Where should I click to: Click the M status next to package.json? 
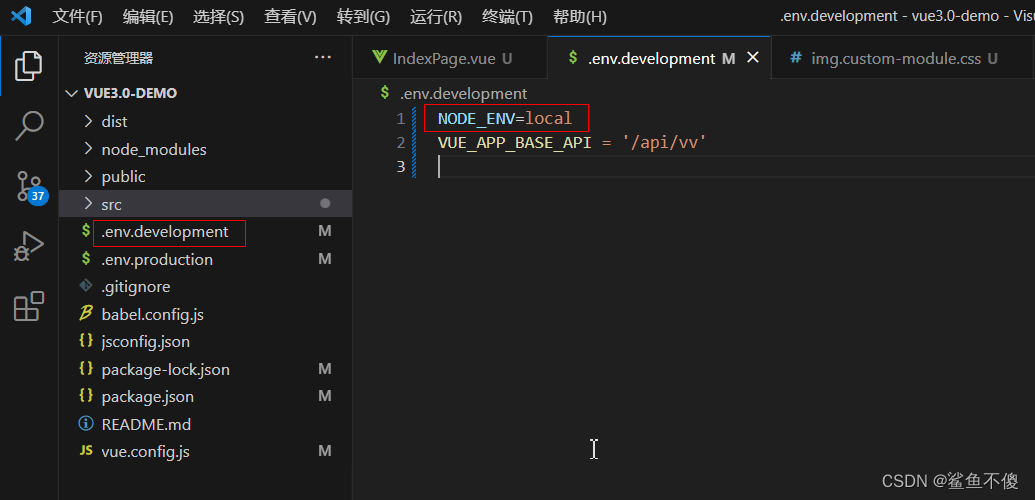[325, 396]
